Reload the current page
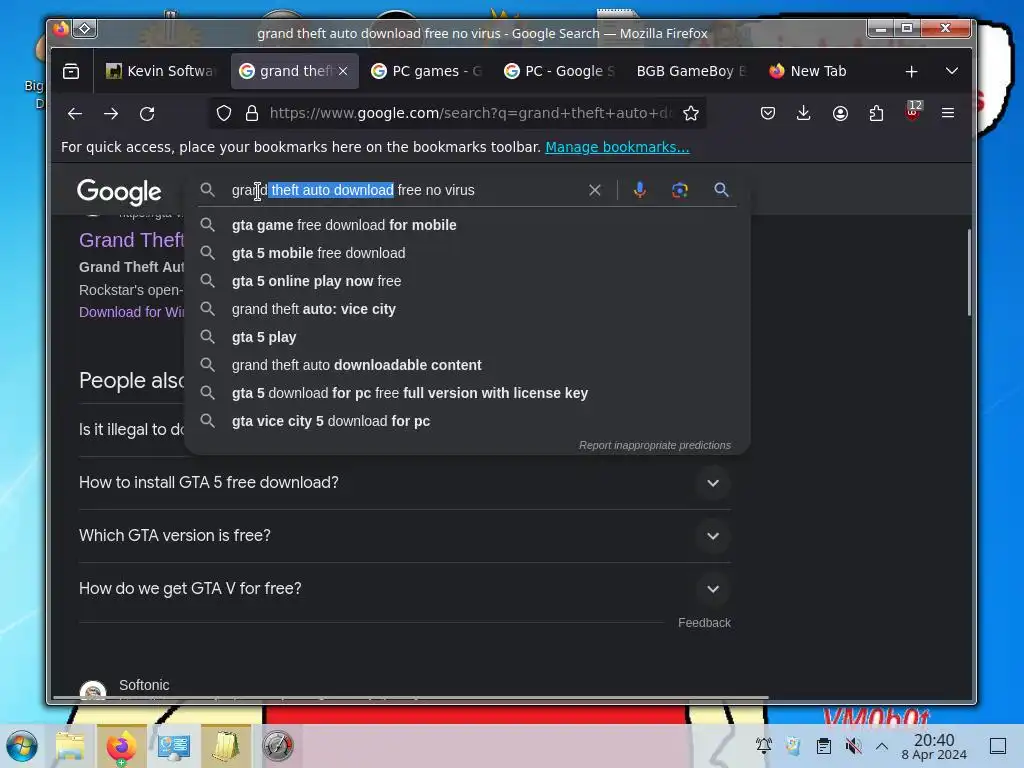 (148, 114)
